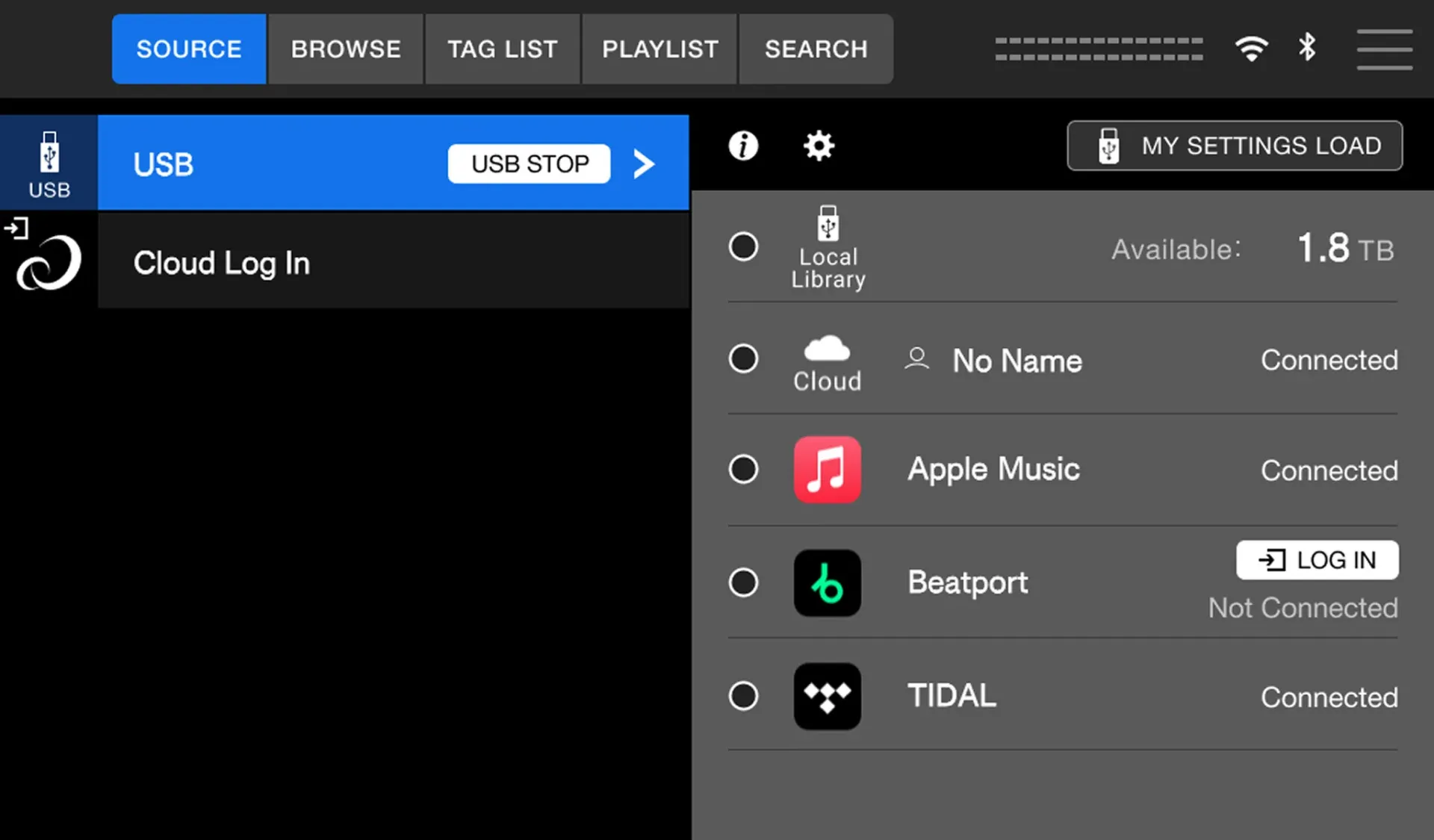Select the Cloud radio button
Image resolution: width=1434 pixels, height=840 pixels.
tap(743, 358)
